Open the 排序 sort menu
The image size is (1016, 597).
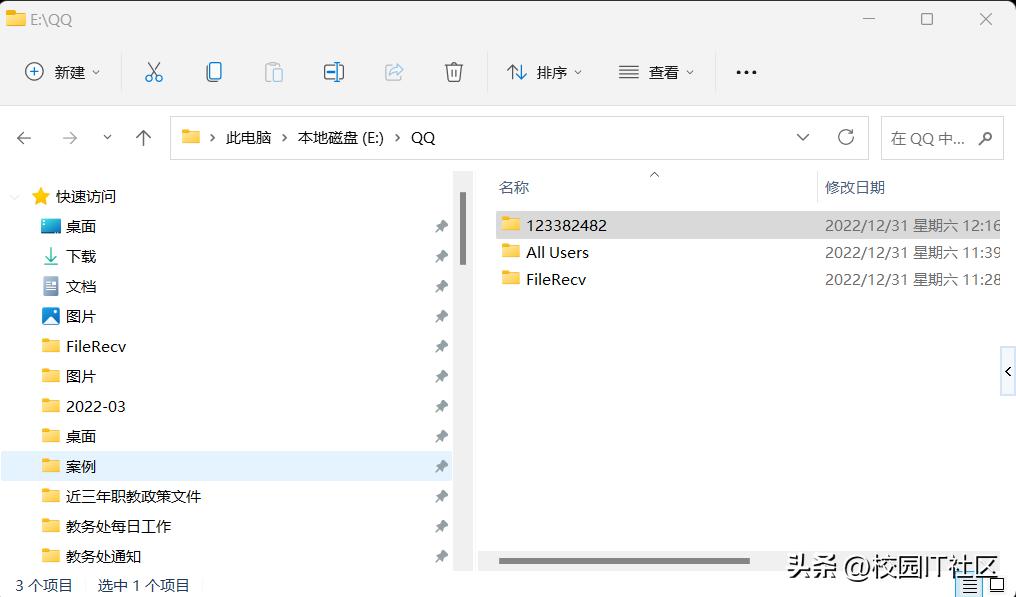545,71
